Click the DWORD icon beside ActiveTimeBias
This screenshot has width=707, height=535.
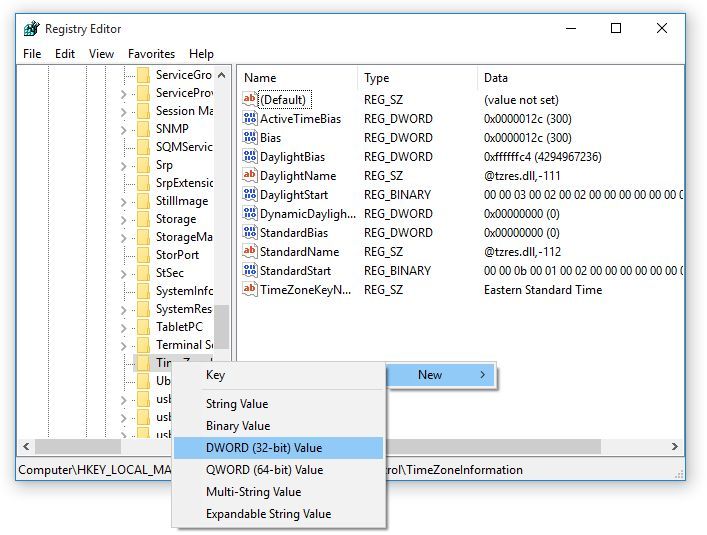click(250, 119)
